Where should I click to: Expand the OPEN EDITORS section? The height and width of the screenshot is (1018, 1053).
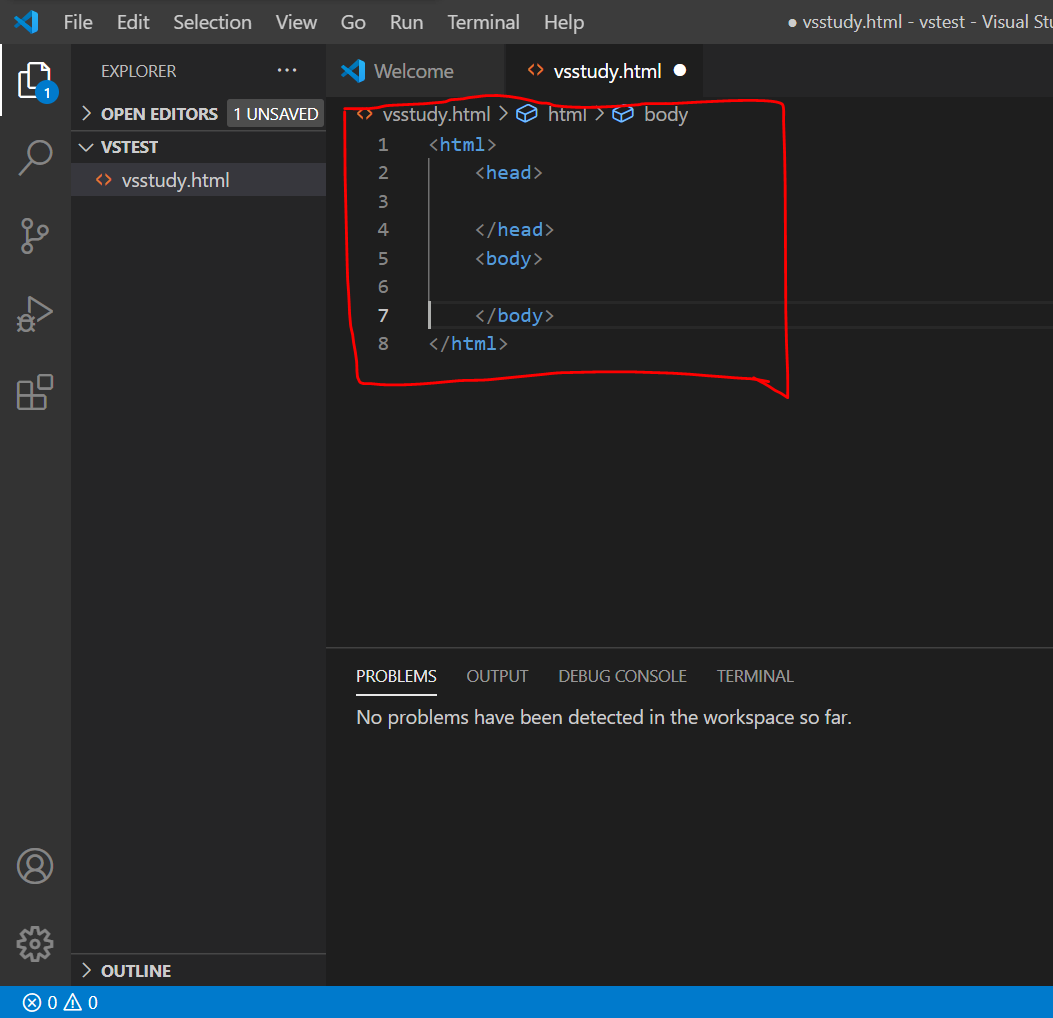pos(89,113)
